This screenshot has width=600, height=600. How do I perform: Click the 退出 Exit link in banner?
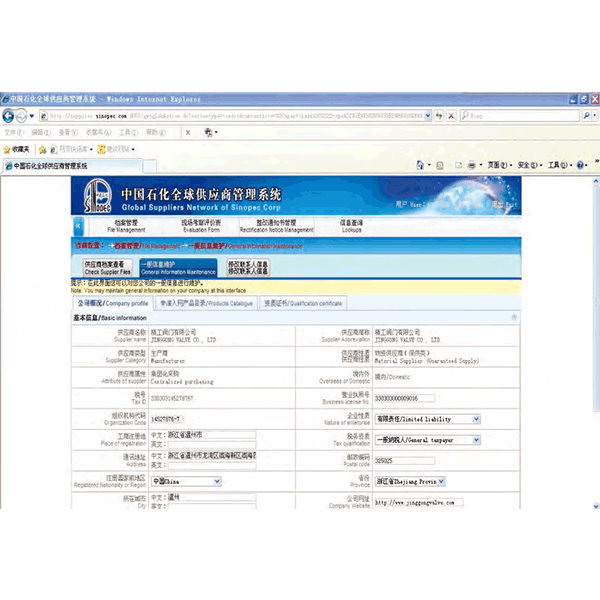pyautogui.click(x=505, y=204)
